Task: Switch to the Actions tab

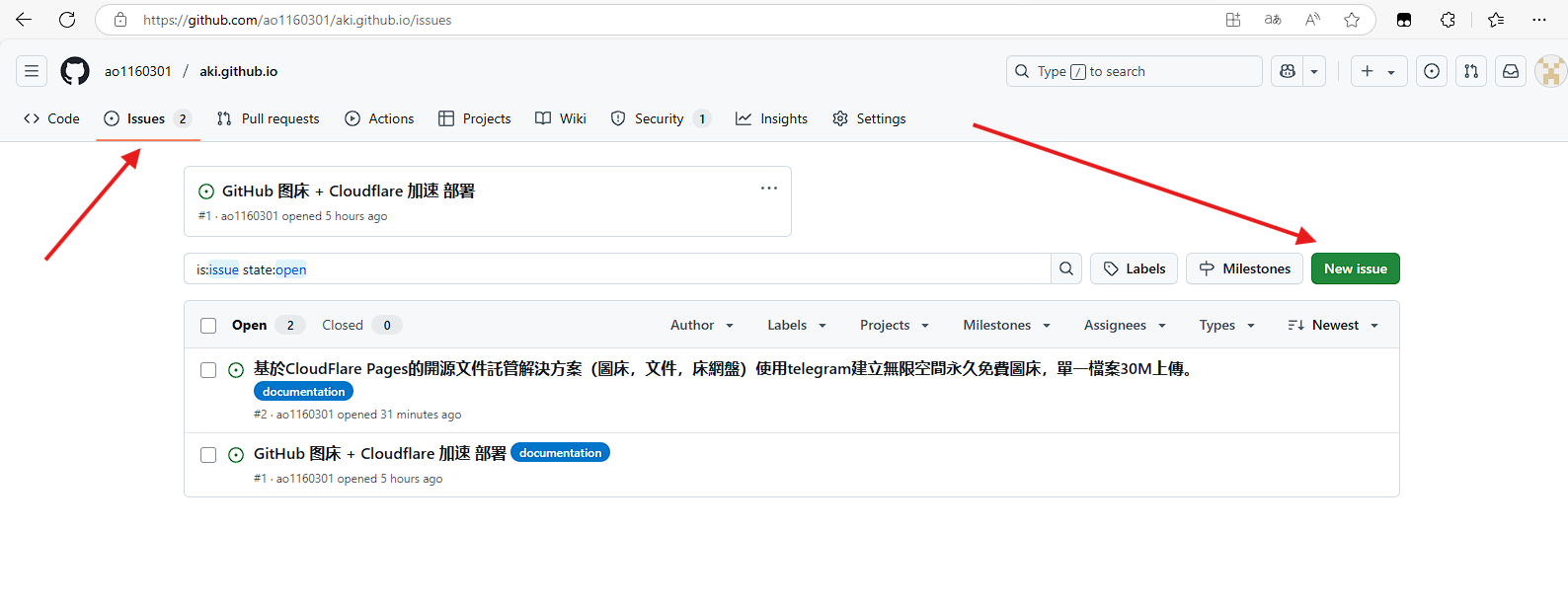Action: (x=379, y=118)
